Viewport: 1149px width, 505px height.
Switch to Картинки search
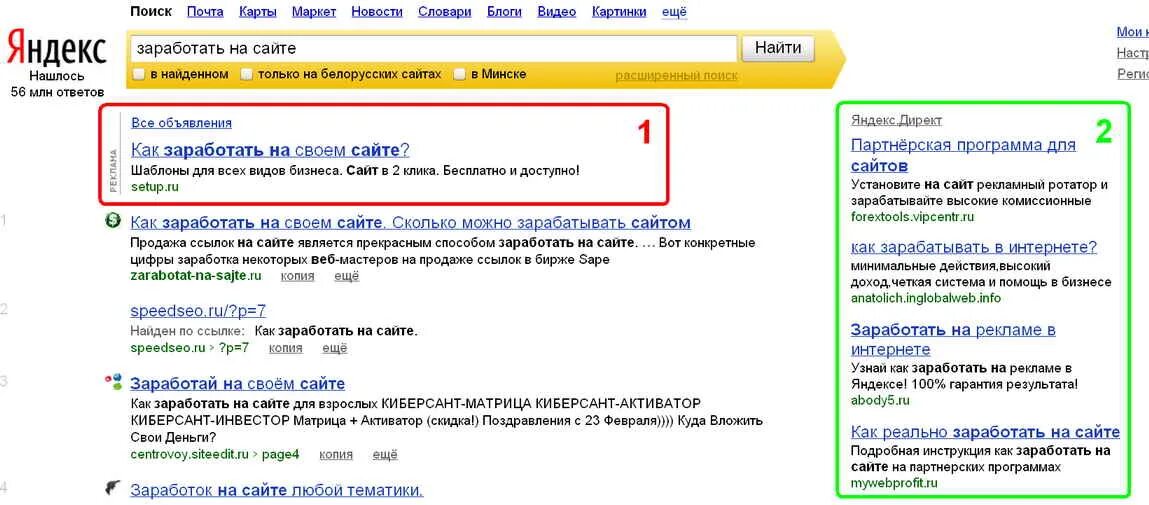(x=618, y=12)
